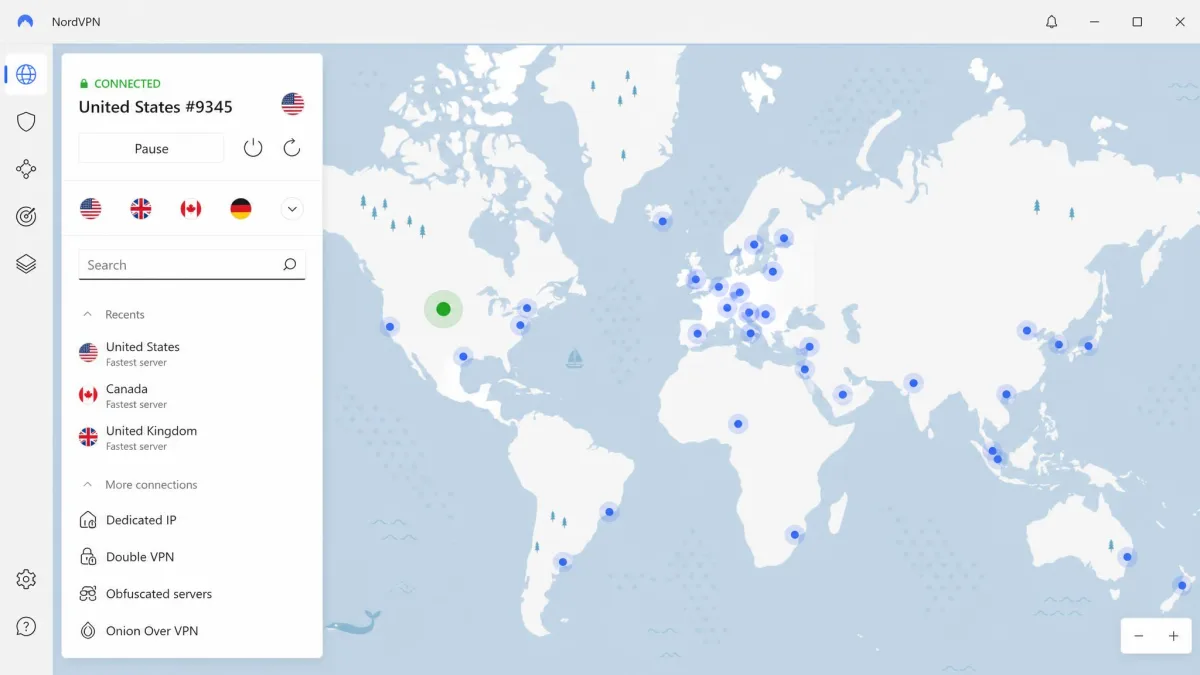Collapse the More connections section
Screen dimensions: 1200x675
tap(88, 484)
